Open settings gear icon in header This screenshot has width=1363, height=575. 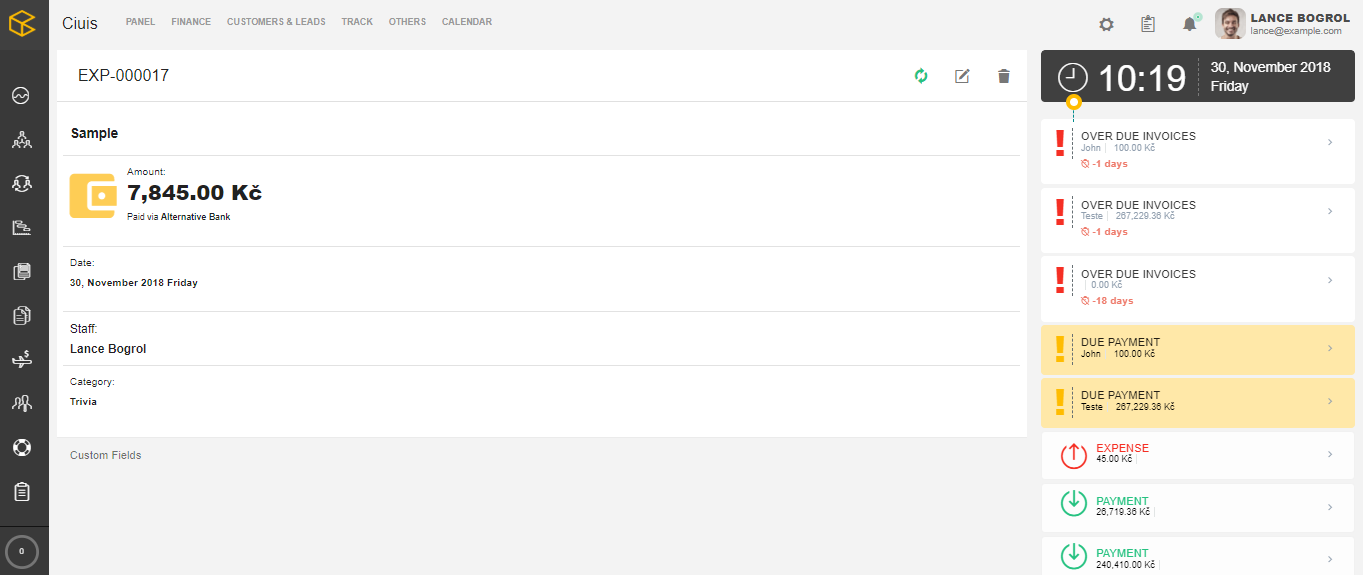[x=1106, y=24]
